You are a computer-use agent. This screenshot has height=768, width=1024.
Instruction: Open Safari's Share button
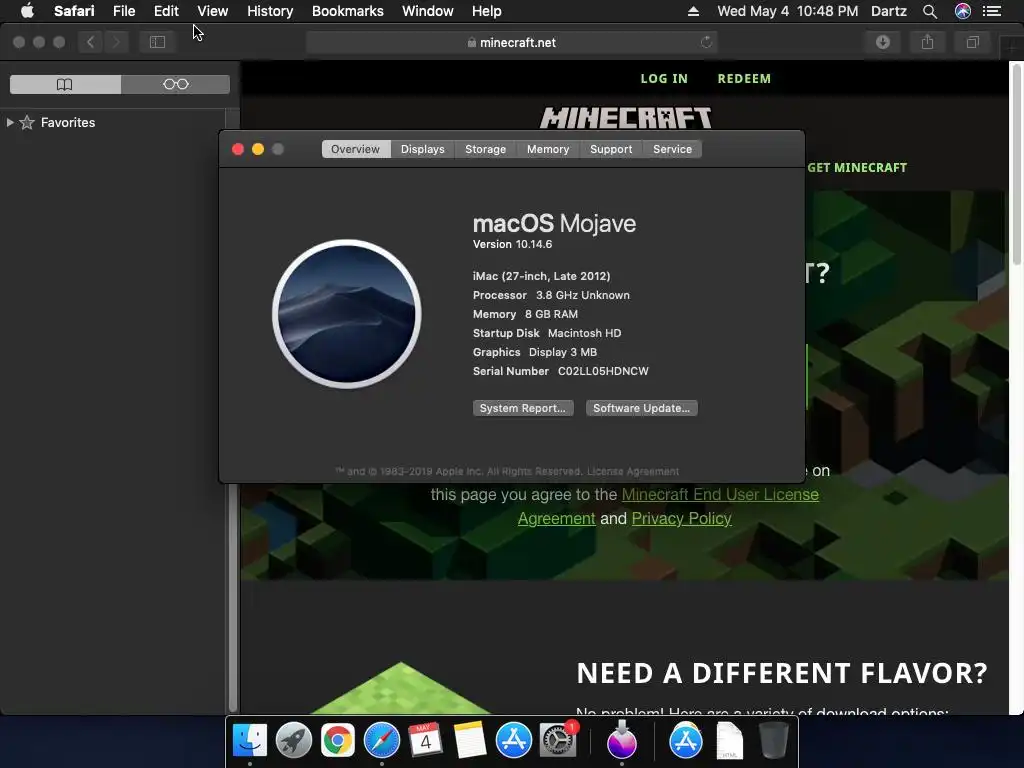(x=927, y=42)
